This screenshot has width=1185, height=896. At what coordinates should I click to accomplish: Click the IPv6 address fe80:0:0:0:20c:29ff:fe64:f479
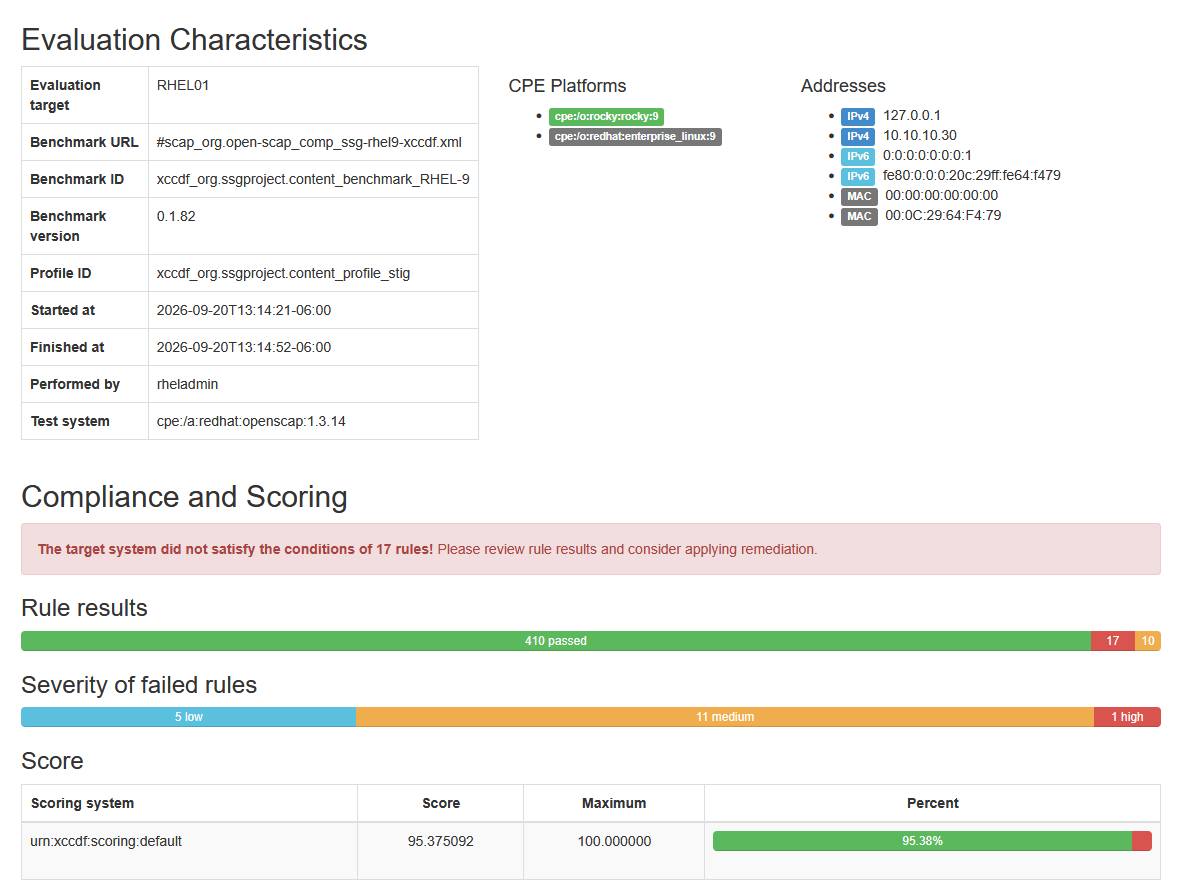click(x=972, y=175)
